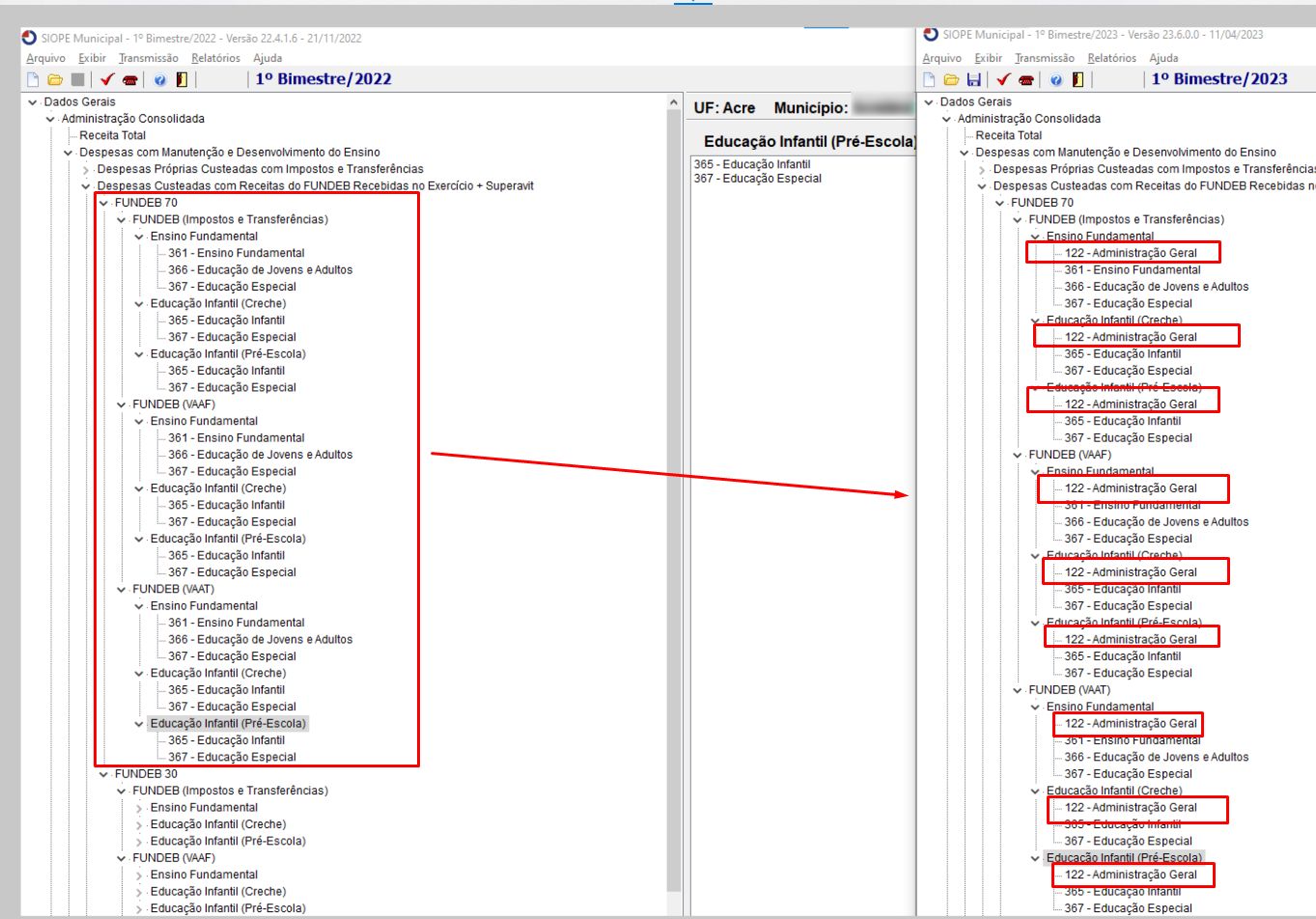Collapse FUNDEB 30 chevron in 2022 window
Image resolution: width=1316 pixels, height=919 pixels.
(x=103, y=774)
